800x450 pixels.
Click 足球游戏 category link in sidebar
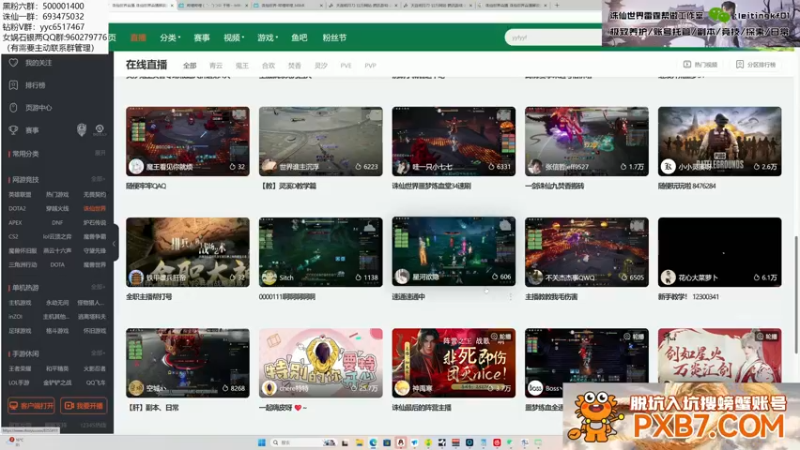[20, 331]
